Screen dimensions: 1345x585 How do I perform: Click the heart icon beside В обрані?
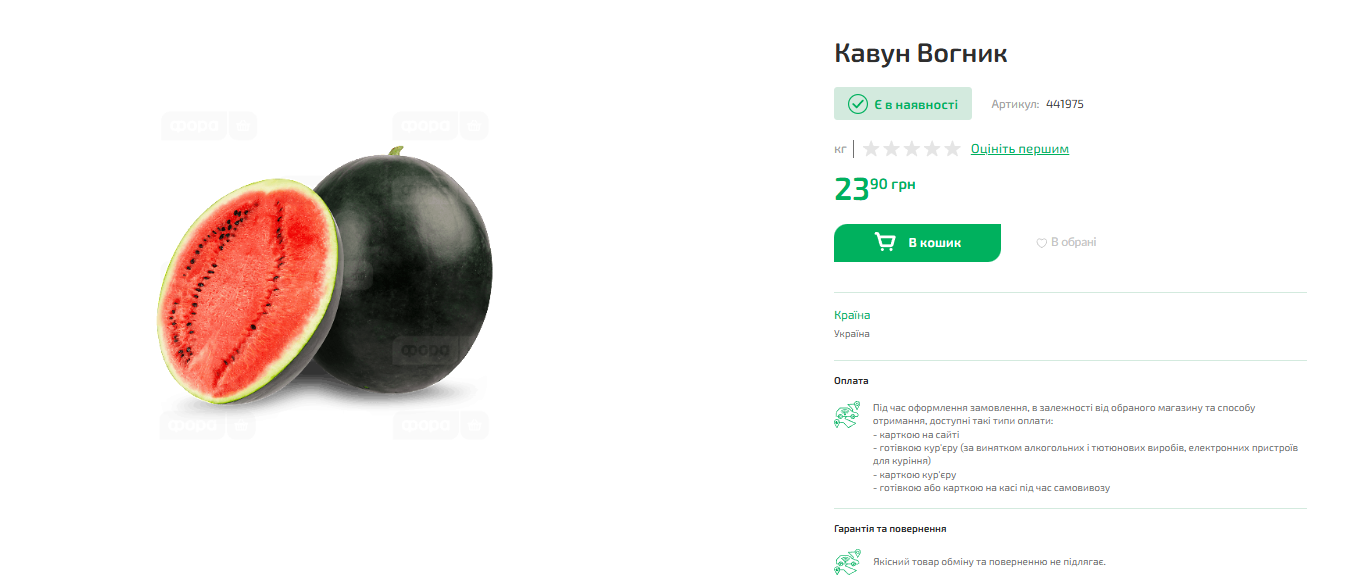point(1041,243)
